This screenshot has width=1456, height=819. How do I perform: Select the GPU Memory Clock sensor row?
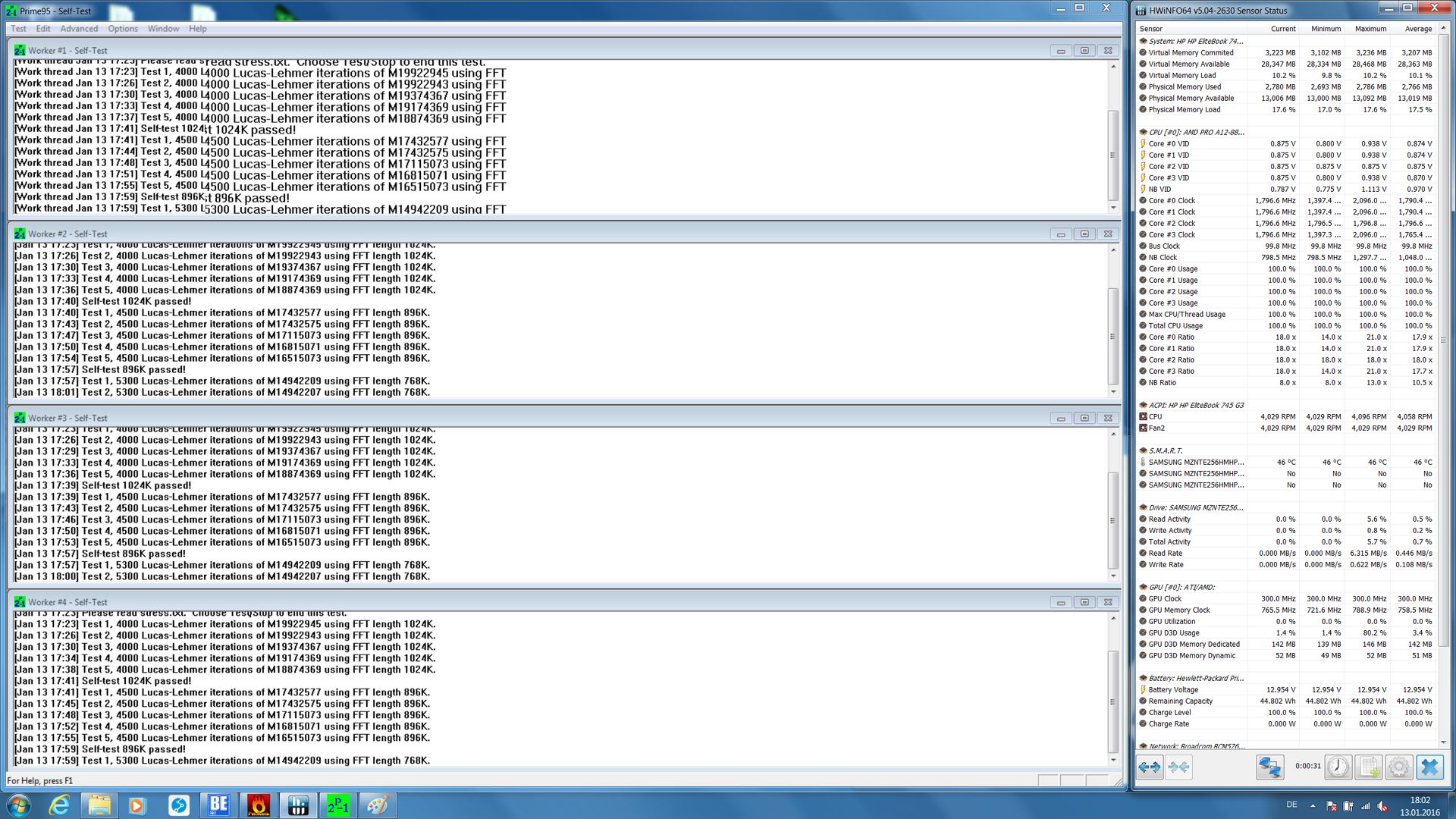point(1285,610)
